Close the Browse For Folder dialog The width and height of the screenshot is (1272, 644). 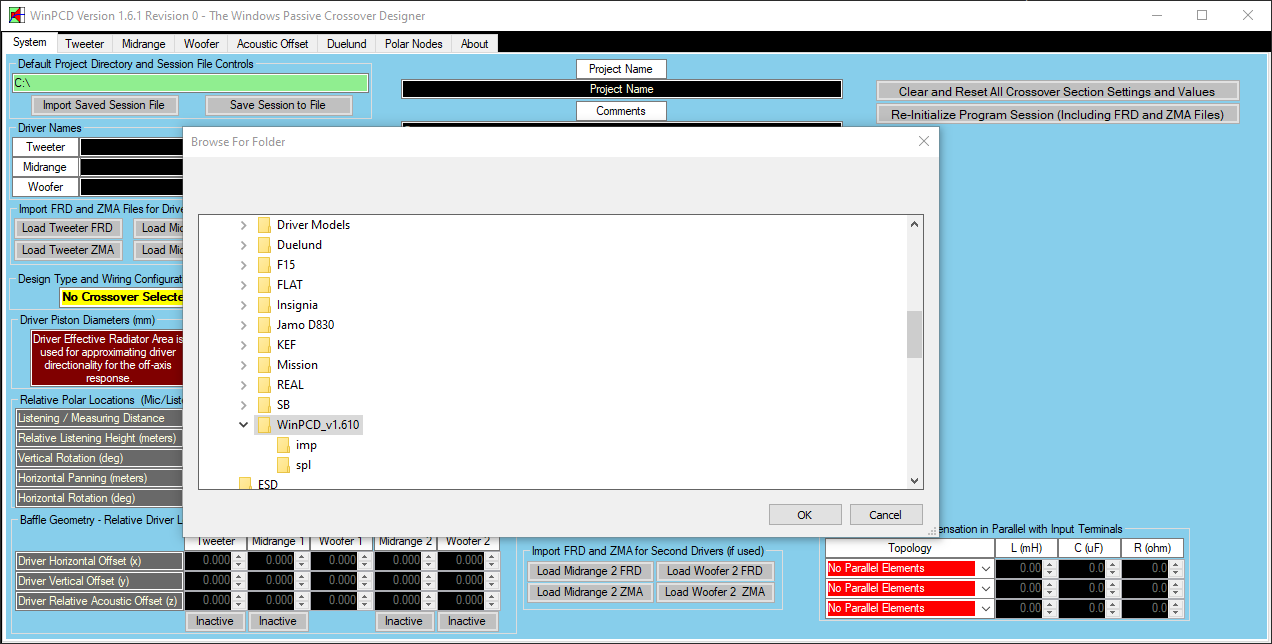click(924, 142)
